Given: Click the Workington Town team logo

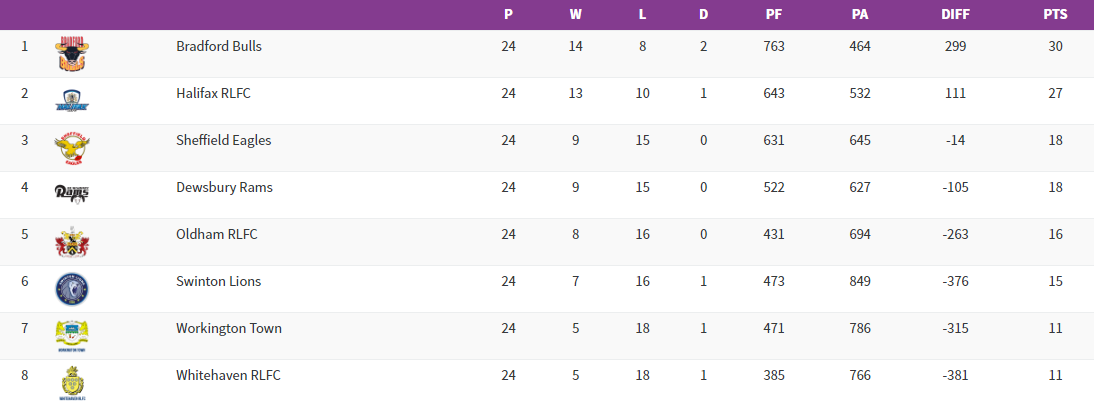Looking at the screenshot, I should coord(72,336).
